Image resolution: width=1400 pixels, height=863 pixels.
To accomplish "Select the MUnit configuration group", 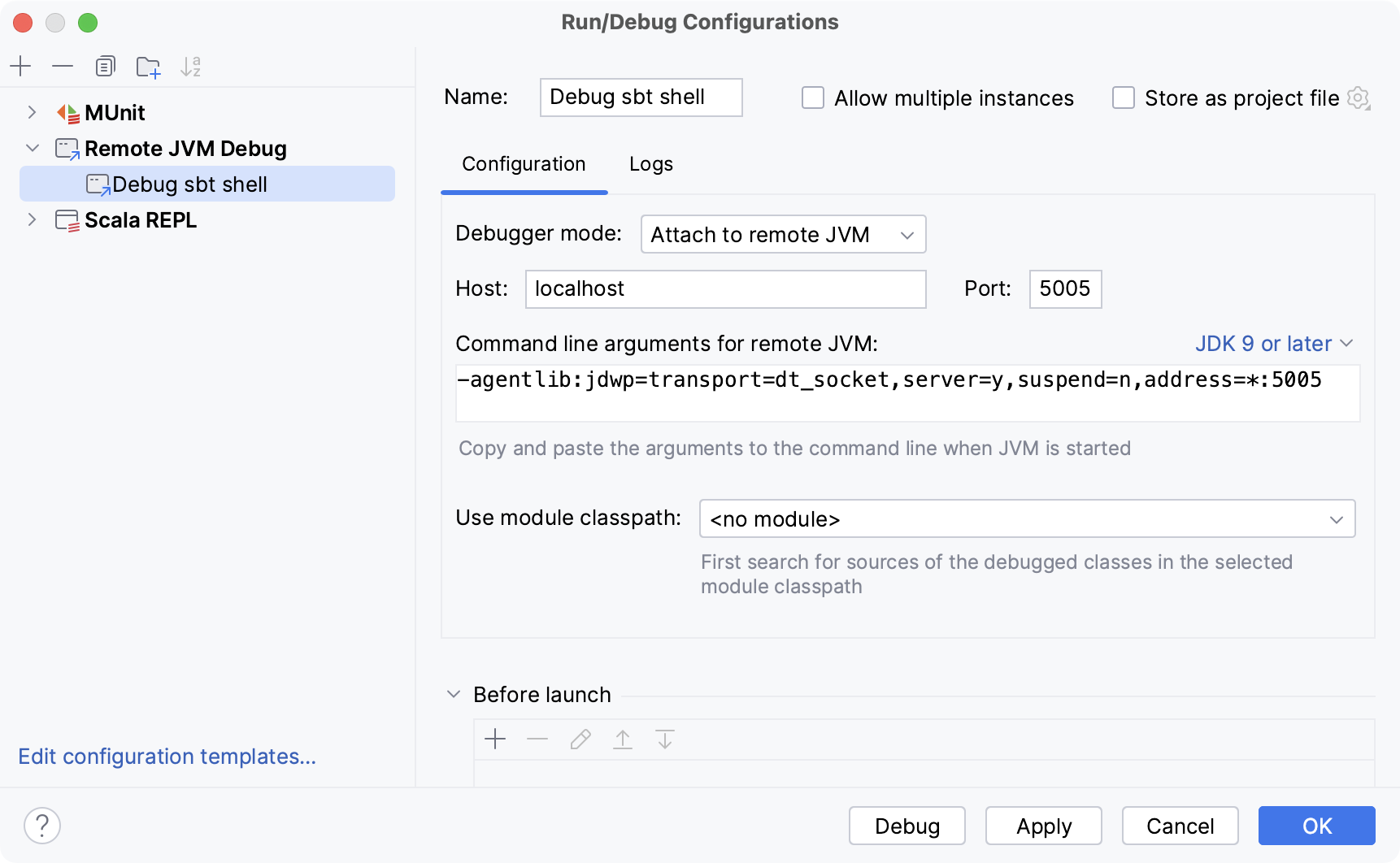I will pyautogui.click(x=115, y=113).
